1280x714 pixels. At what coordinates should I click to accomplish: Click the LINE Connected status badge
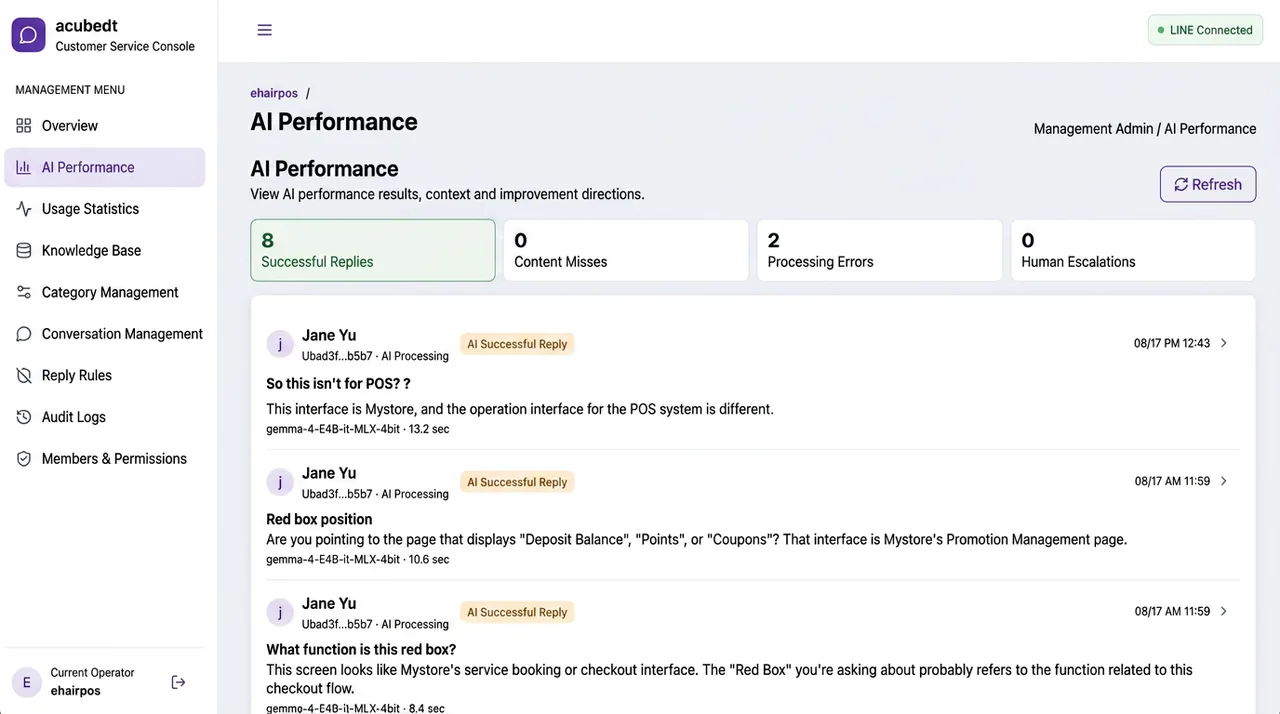pos(1205,30)
